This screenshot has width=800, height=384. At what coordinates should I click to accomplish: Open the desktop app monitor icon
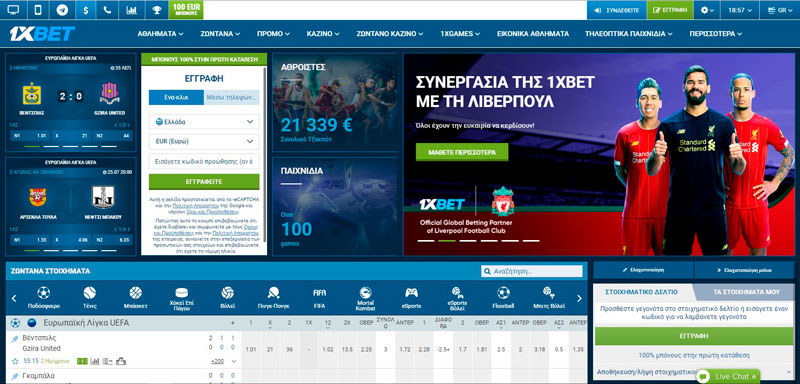point(14,10)
